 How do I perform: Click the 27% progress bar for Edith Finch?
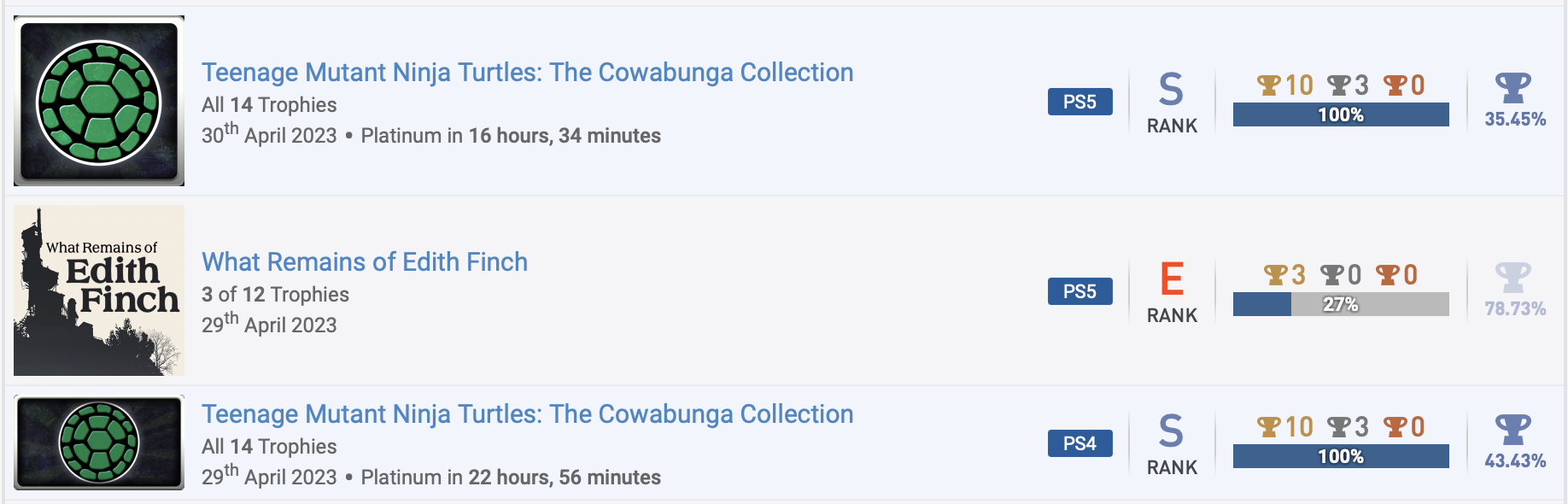(x=1340, y=304)
